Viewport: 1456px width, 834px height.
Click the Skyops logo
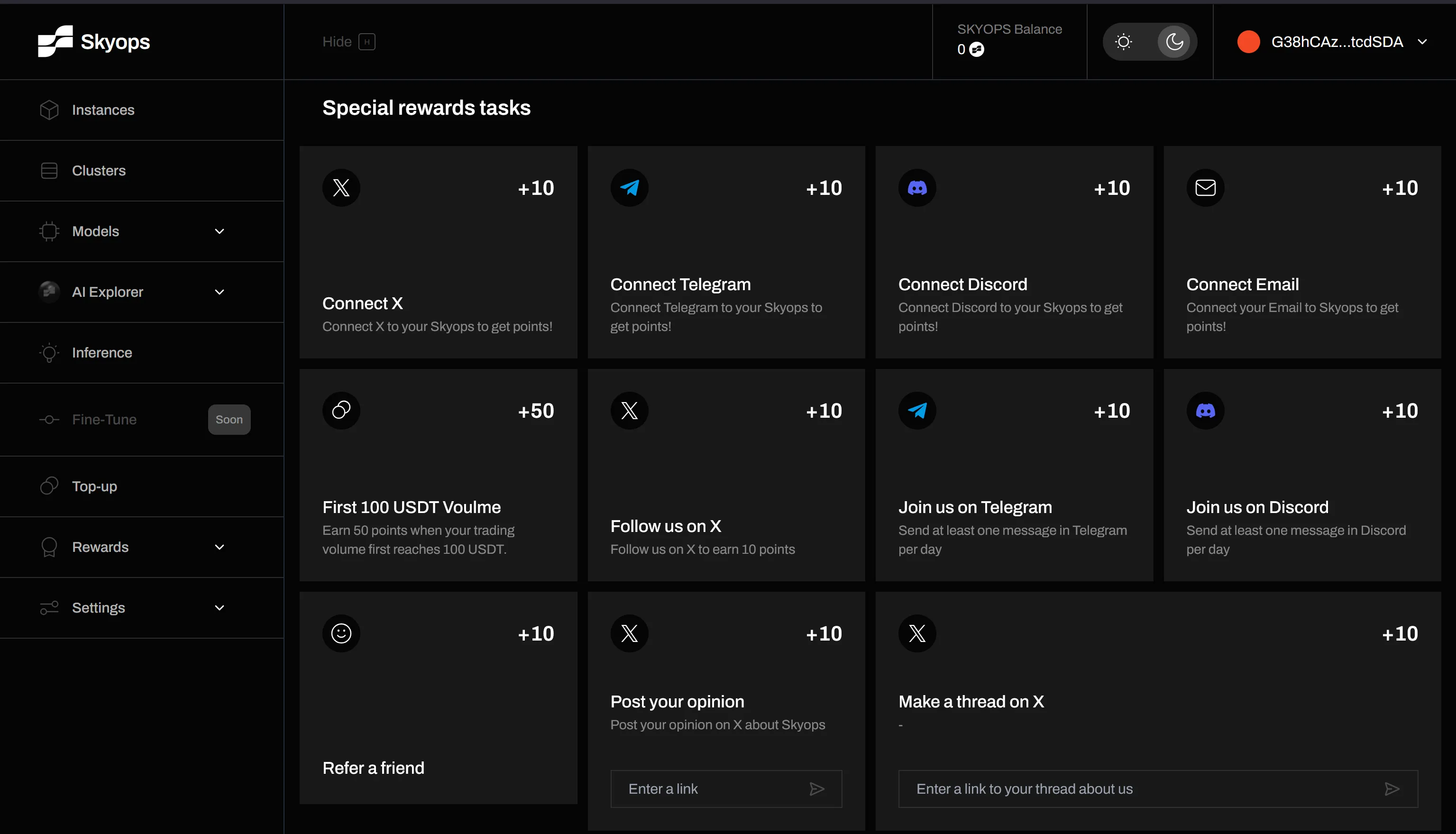(94, 41)
